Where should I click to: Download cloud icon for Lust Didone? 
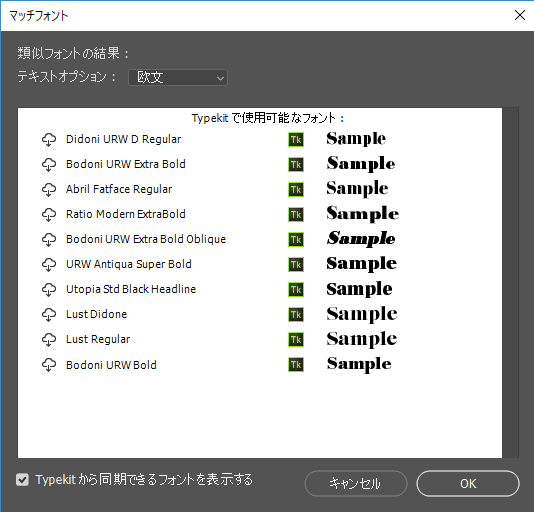[49, 315]
